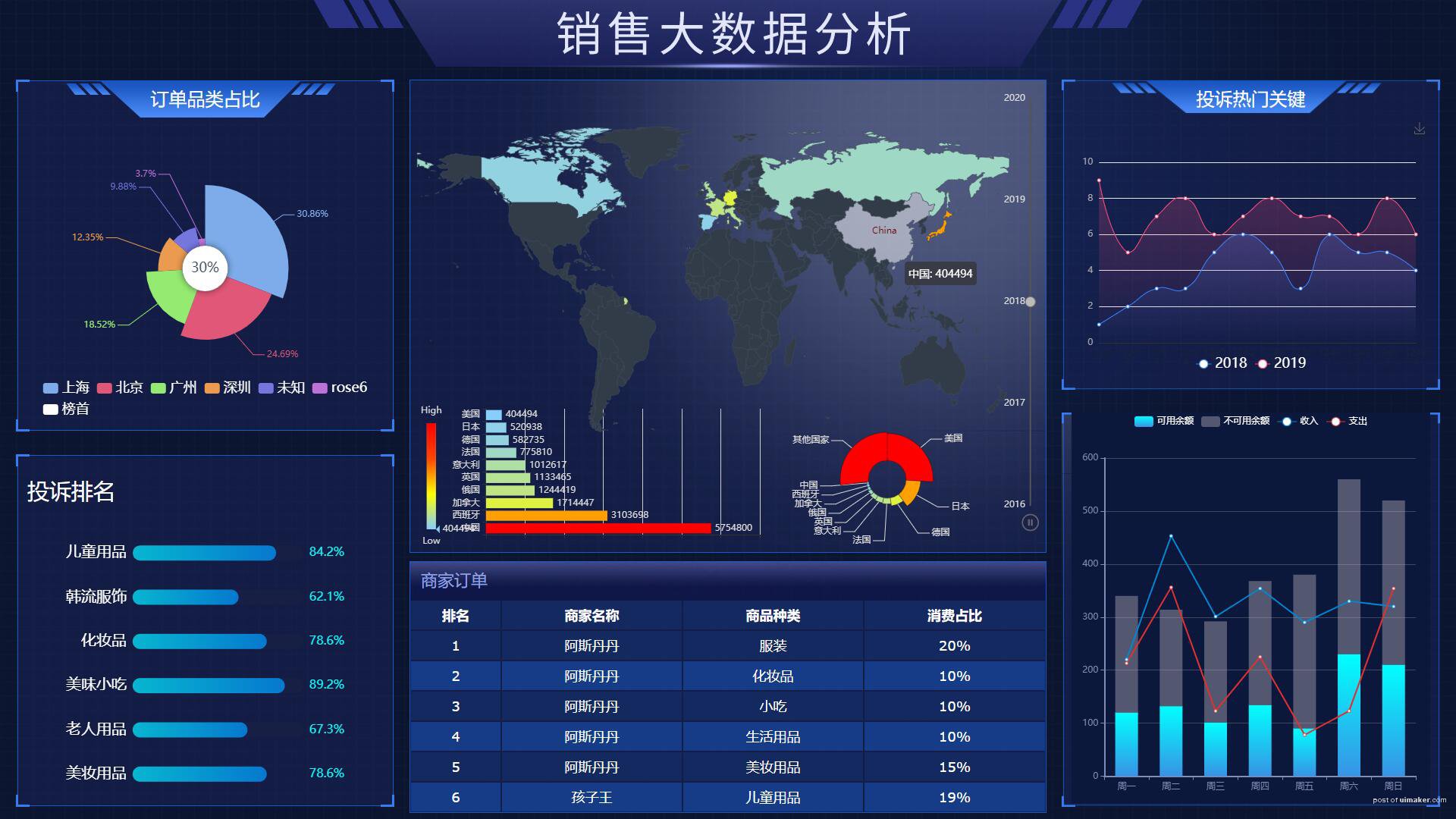Pause the map timeline playback
The width and height of the screenshot is (1456, 819).
coord(1030,522)
